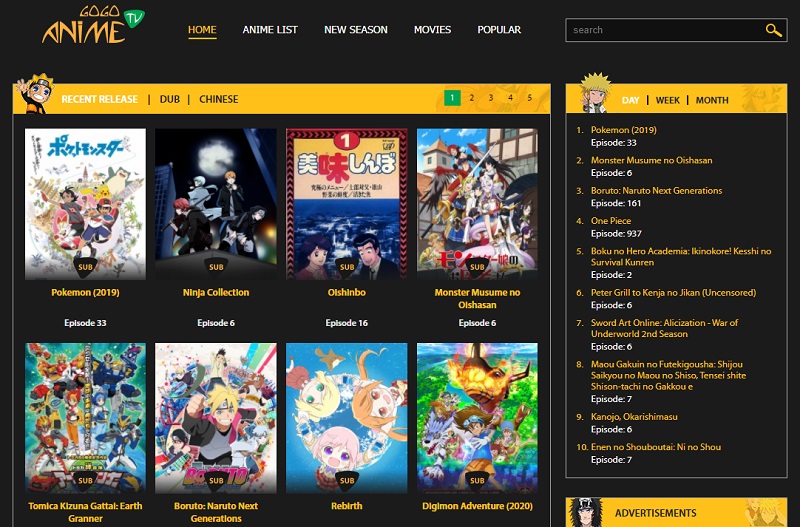This screenshot has height=527, width=800.
Task: Open Boku no Hero Academia: Ikinokore in ranking
Action: click(x=681, y=257)
